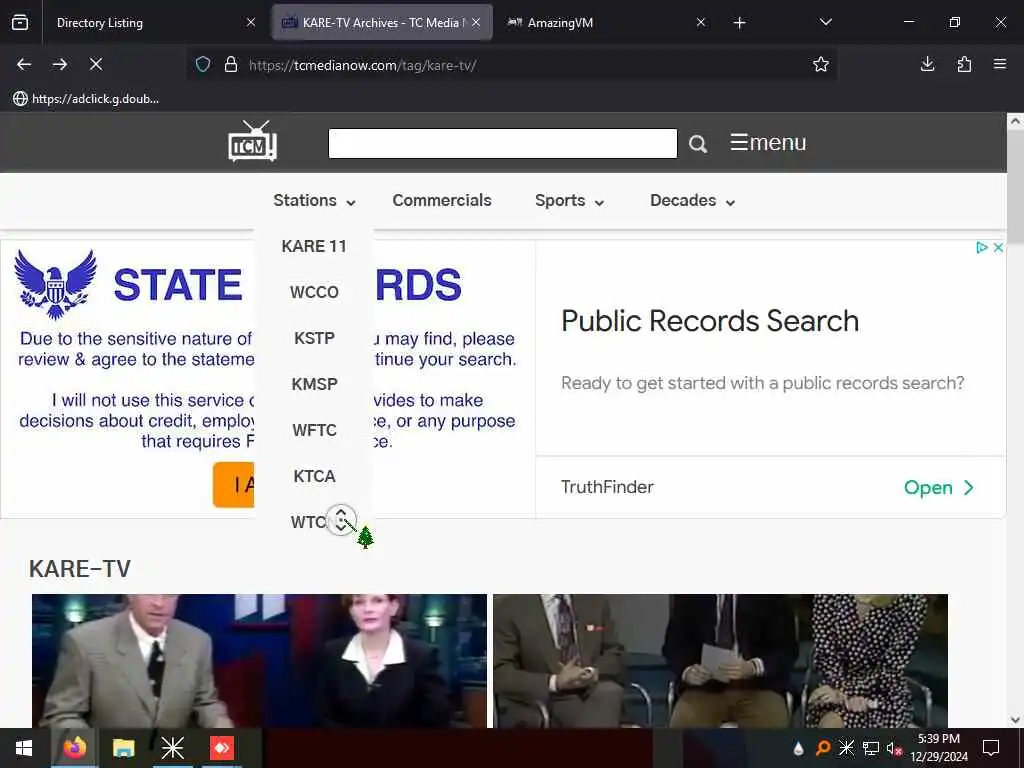The width and height of the screenshot is (1024, 768).
Task: Open taskbar clock and date
Action: (x=938, y=748)
